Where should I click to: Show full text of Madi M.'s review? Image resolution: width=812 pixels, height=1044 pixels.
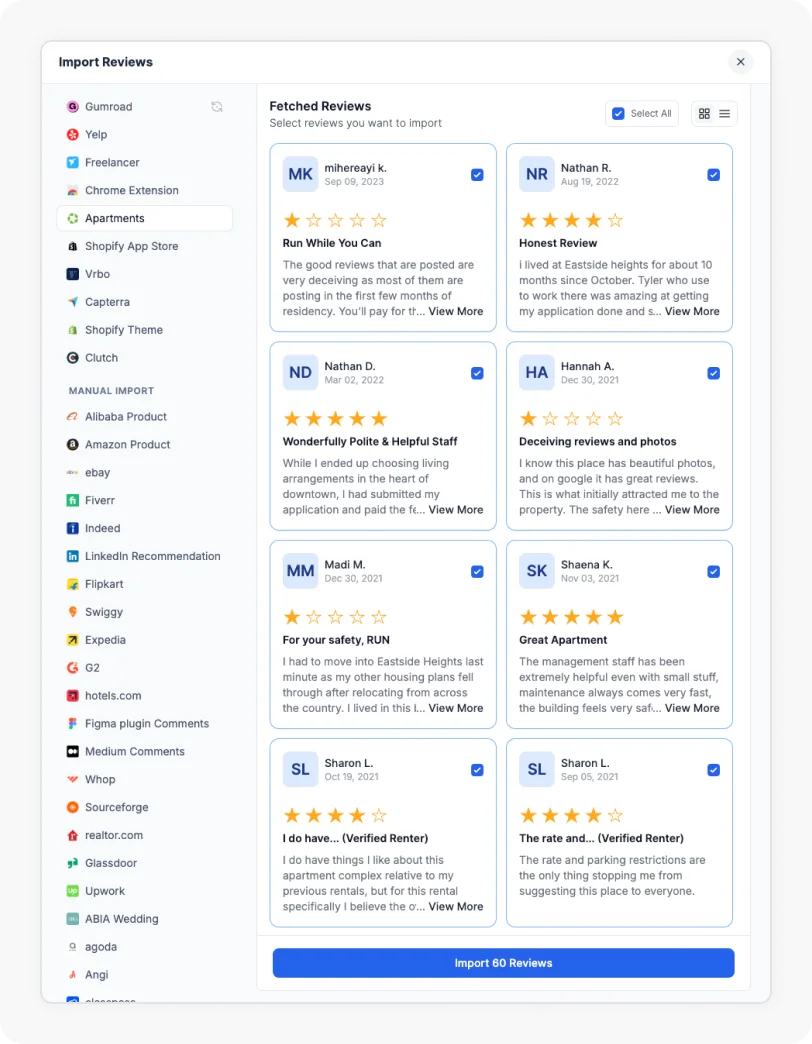tap(456, 707)
